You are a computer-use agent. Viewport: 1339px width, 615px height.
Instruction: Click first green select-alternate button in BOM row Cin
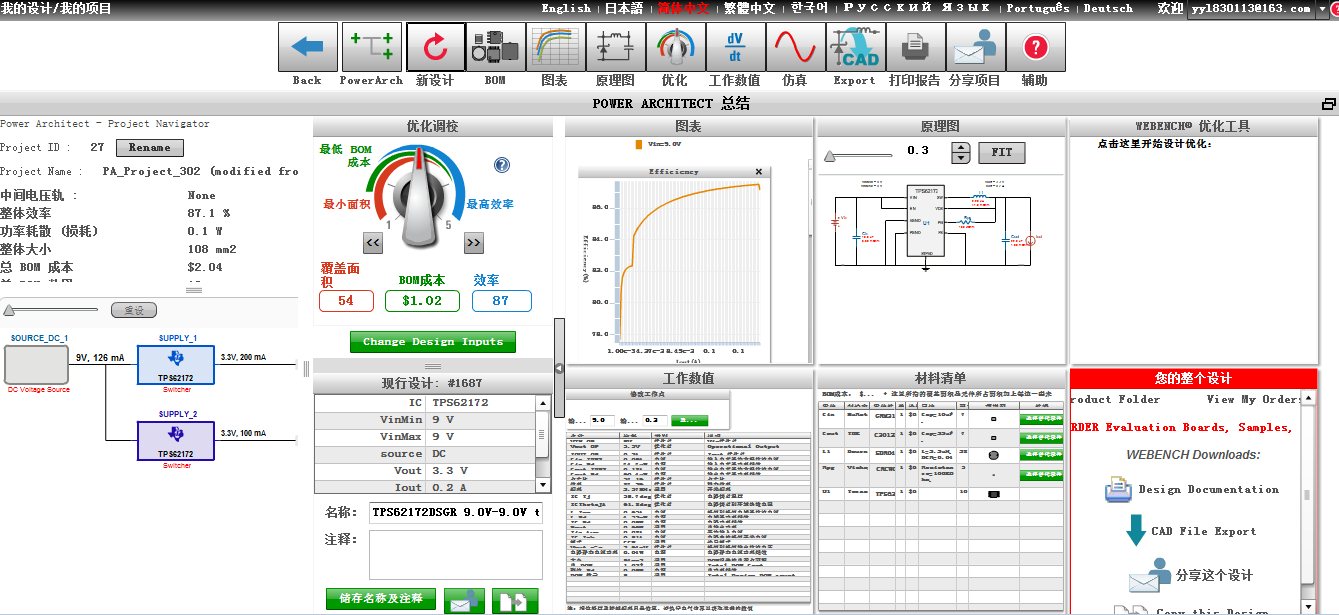1040,420
